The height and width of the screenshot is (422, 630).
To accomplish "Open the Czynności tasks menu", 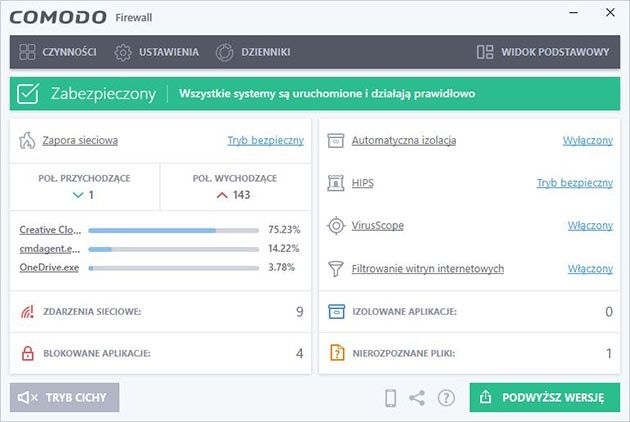I will (x=57, y=52).
